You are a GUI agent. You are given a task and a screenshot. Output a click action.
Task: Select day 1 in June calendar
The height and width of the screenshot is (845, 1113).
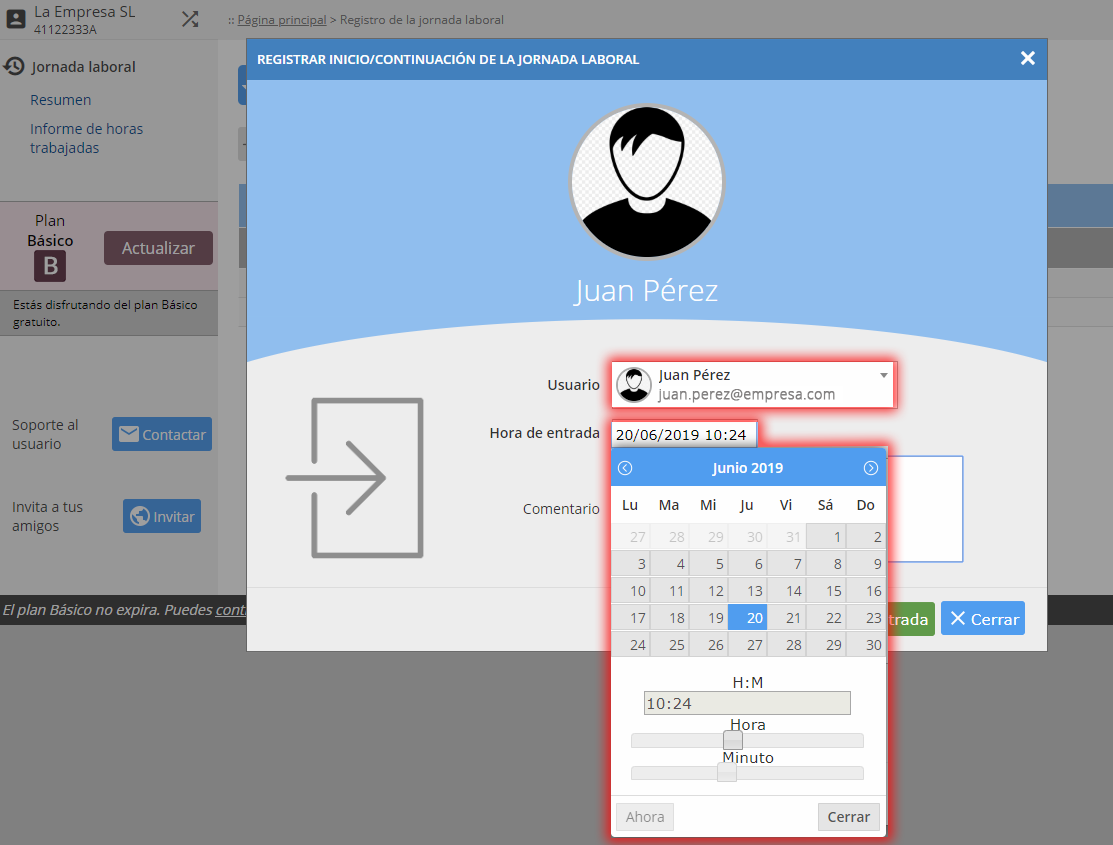826,537
